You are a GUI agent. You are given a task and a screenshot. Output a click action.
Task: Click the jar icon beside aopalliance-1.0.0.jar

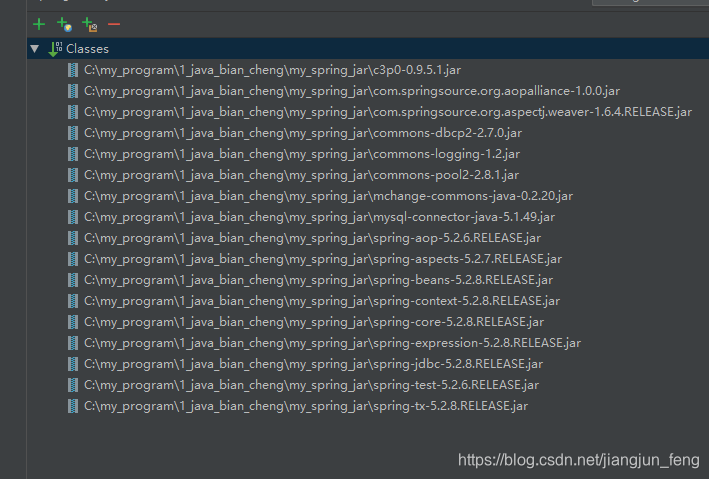click(73, 91)
